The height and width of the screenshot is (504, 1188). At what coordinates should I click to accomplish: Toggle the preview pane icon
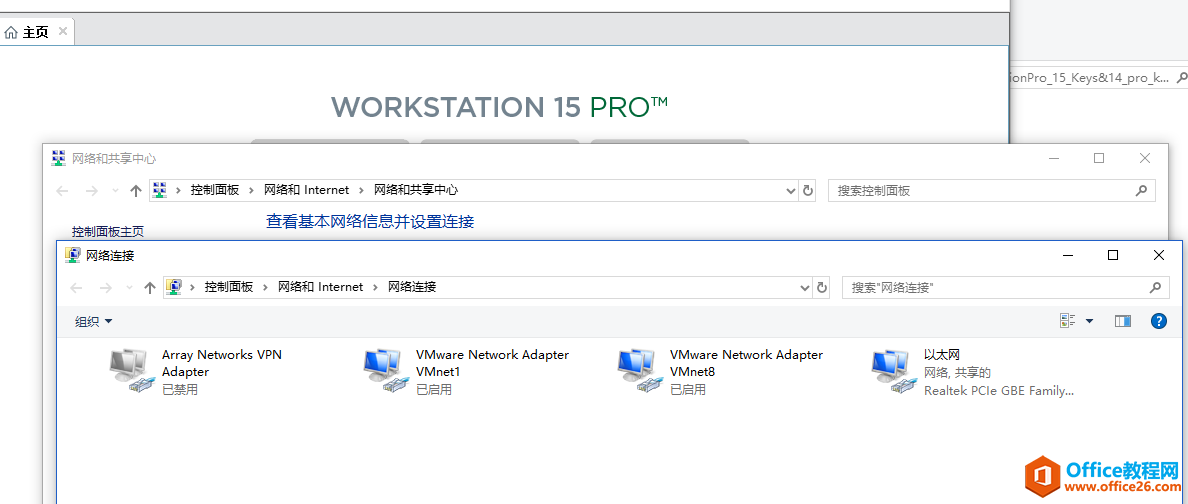pyautogui.click(x=1123, y=321)
